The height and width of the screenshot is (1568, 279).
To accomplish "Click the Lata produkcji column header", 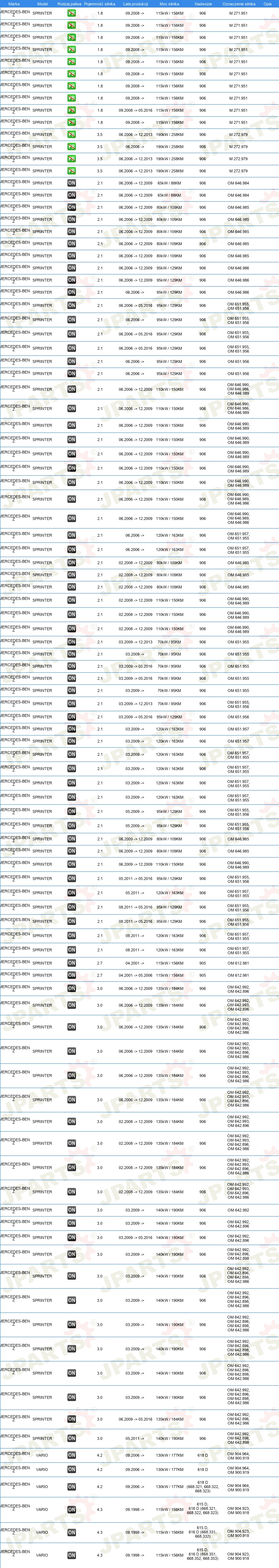I will pyautogui.click(x=135, y=4).
